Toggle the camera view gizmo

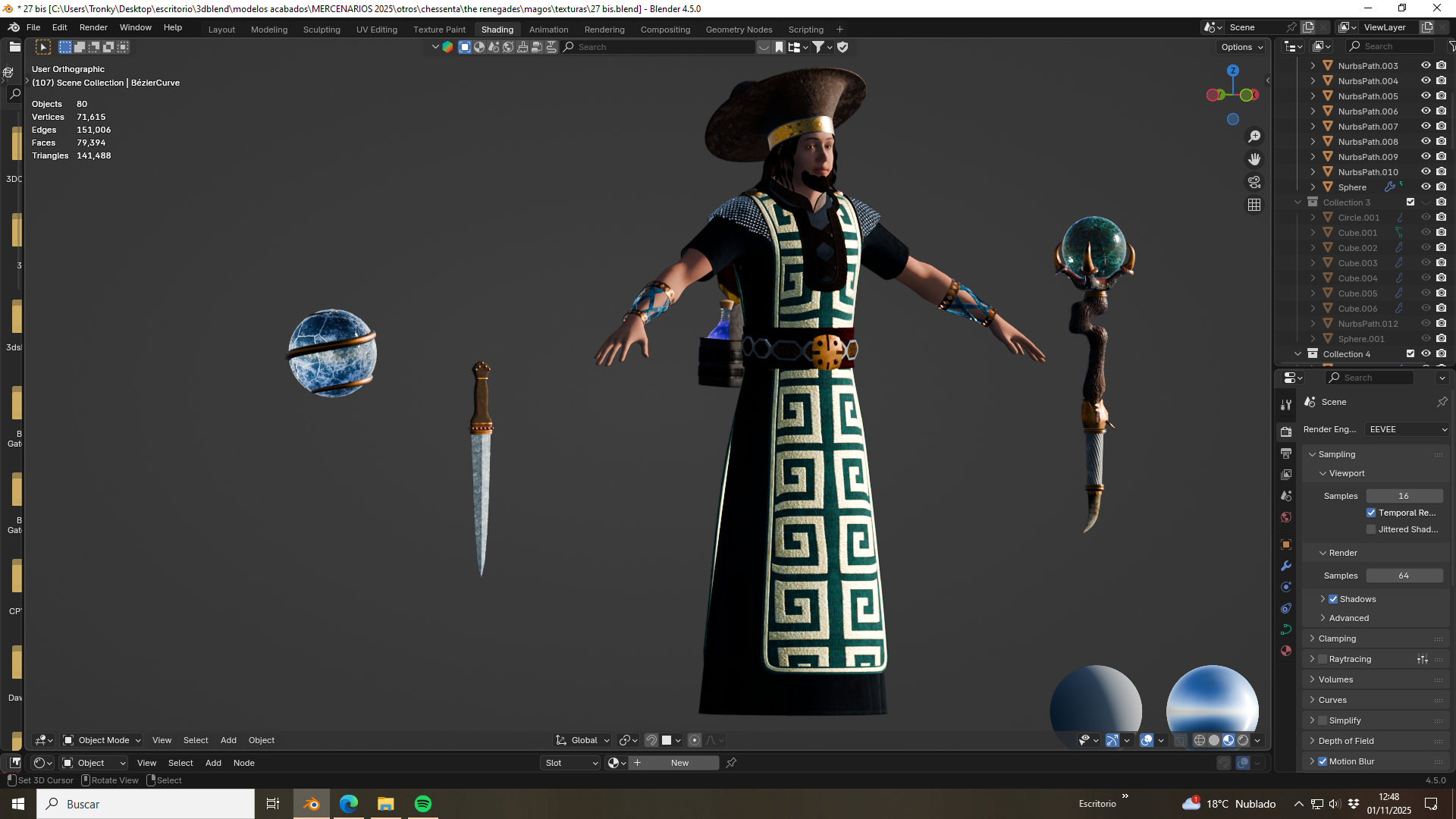pos(1254,182)
